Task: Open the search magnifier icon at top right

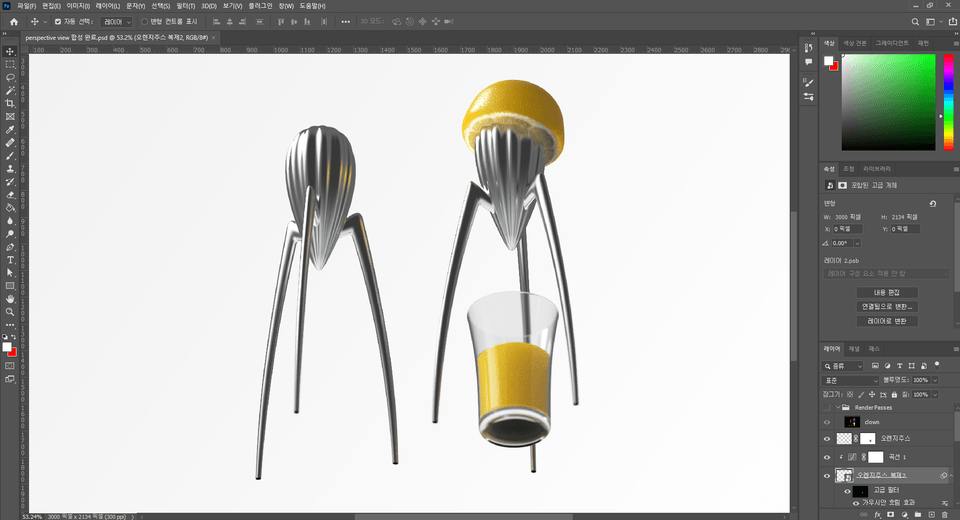Action: pos(916,21)
